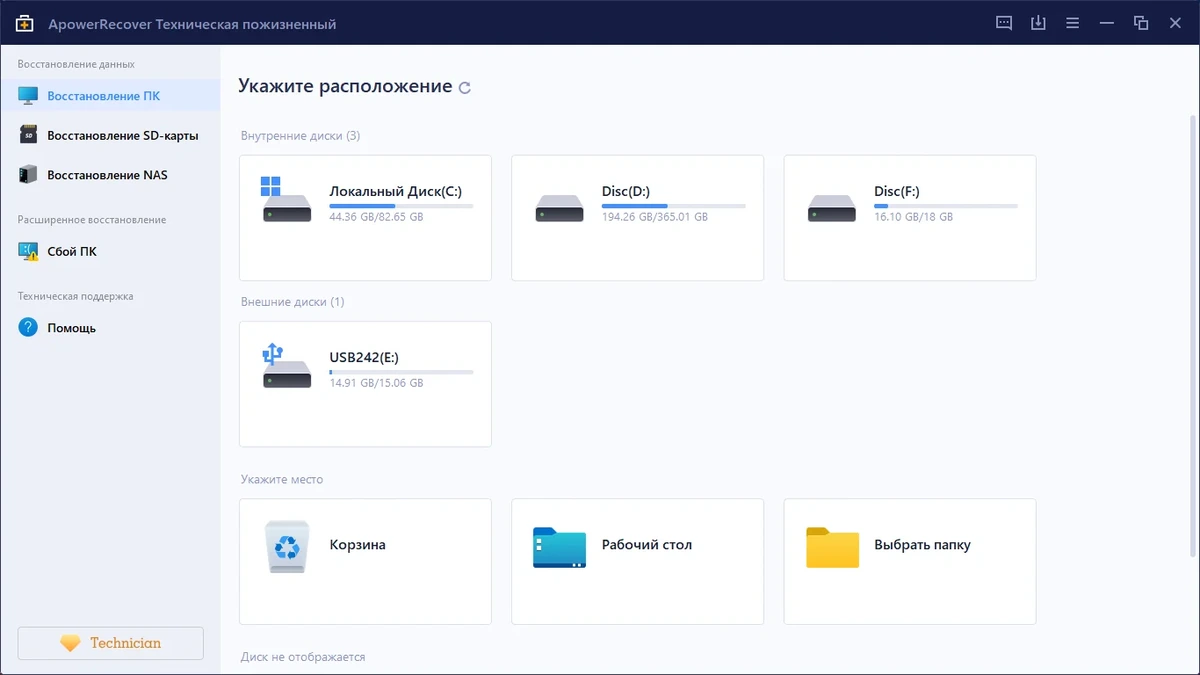The image size is (1200, 675).
Task: Click the monitor icon for Восстановление ПК
Action: tap(28, 96)
